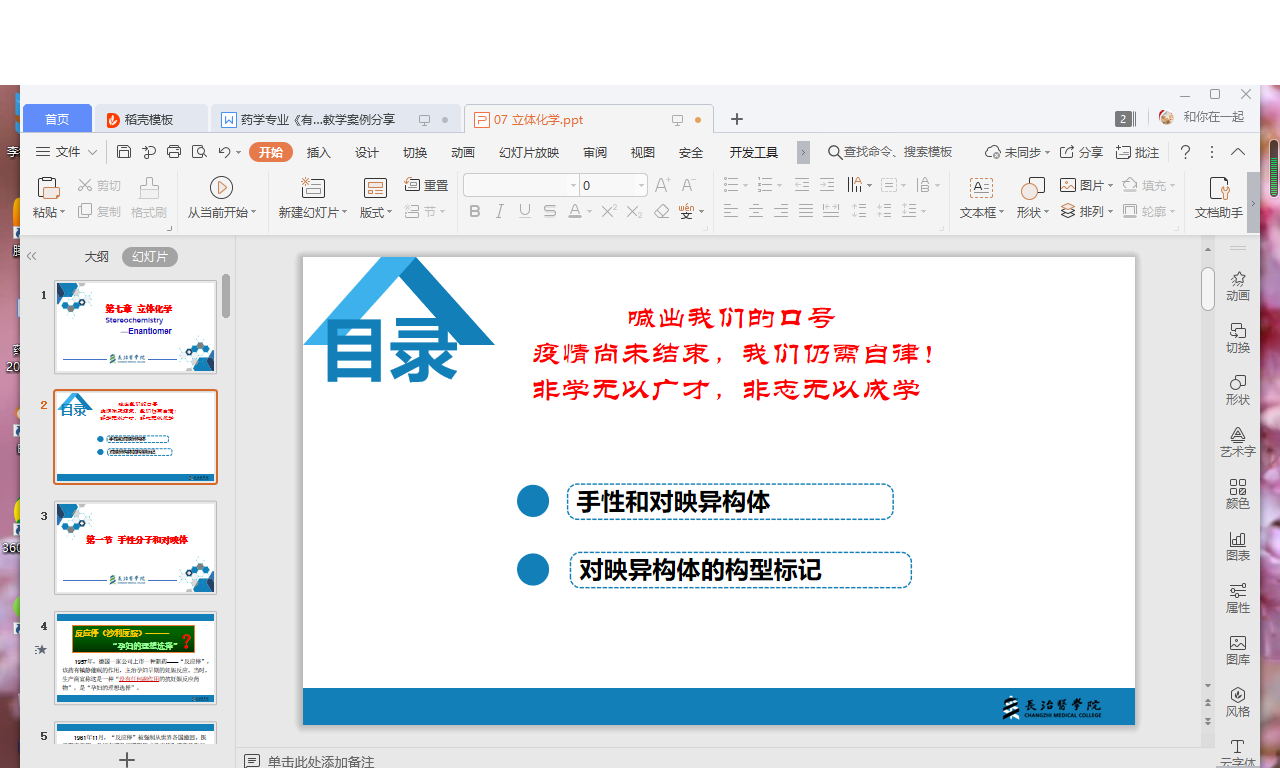Expand the 文件 file menu
The height and width of the screenshot is (768, 1280).
point(68,152)
